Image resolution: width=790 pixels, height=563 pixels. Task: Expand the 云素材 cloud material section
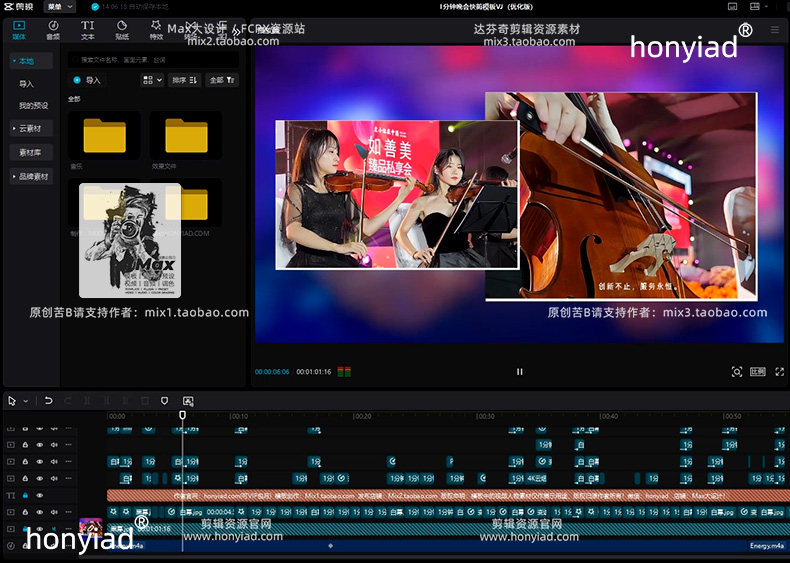pos(31,129)
